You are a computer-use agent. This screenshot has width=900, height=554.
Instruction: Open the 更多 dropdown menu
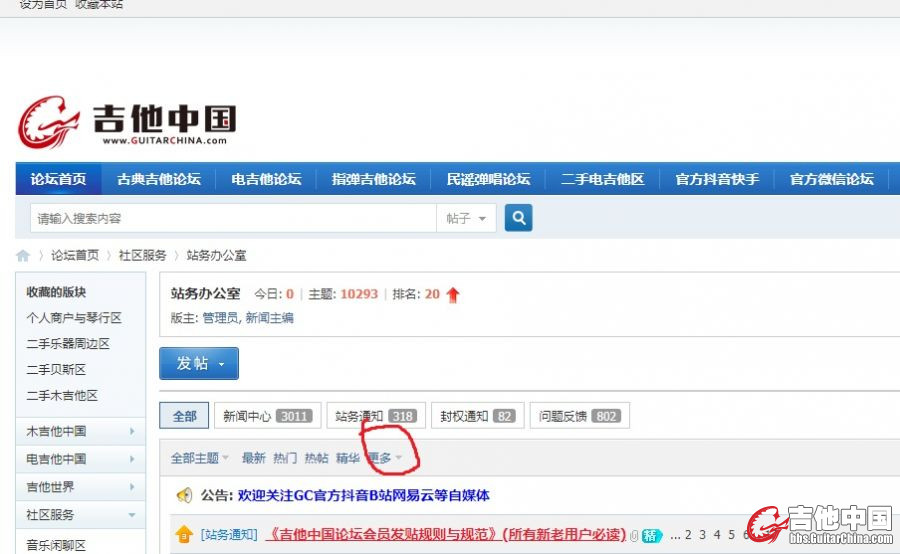(x=385, y=458)
